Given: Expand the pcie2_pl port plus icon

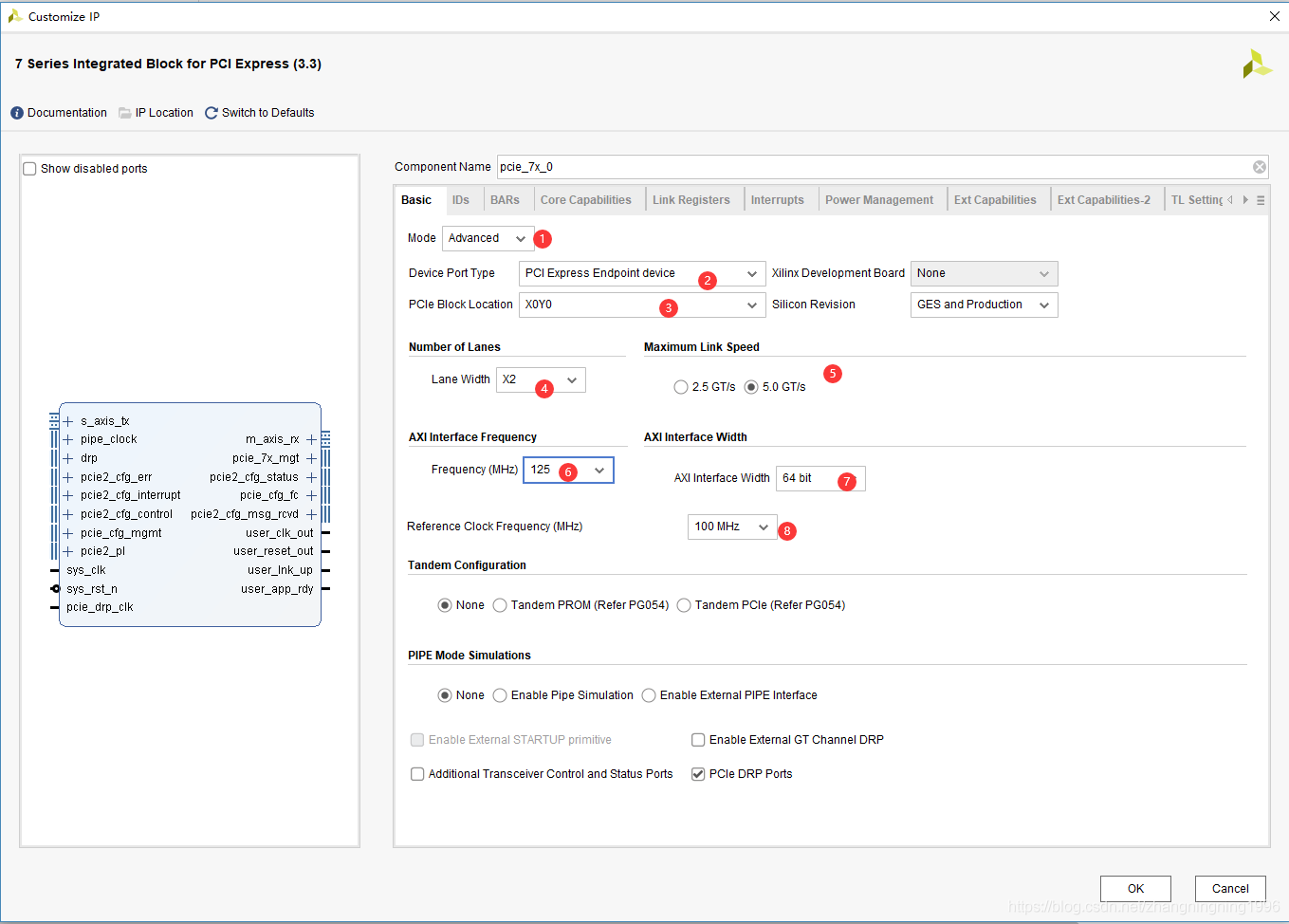Looking at the screenshot, I should coord(67,551).
